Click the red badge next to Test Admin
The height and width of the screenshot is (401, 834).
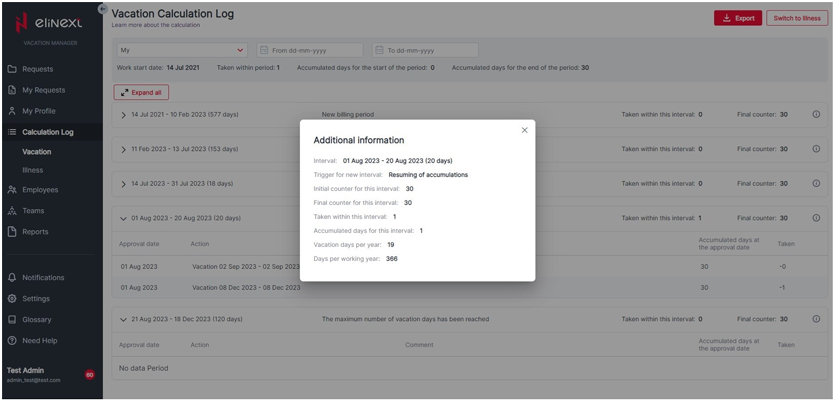coord(89,375)
